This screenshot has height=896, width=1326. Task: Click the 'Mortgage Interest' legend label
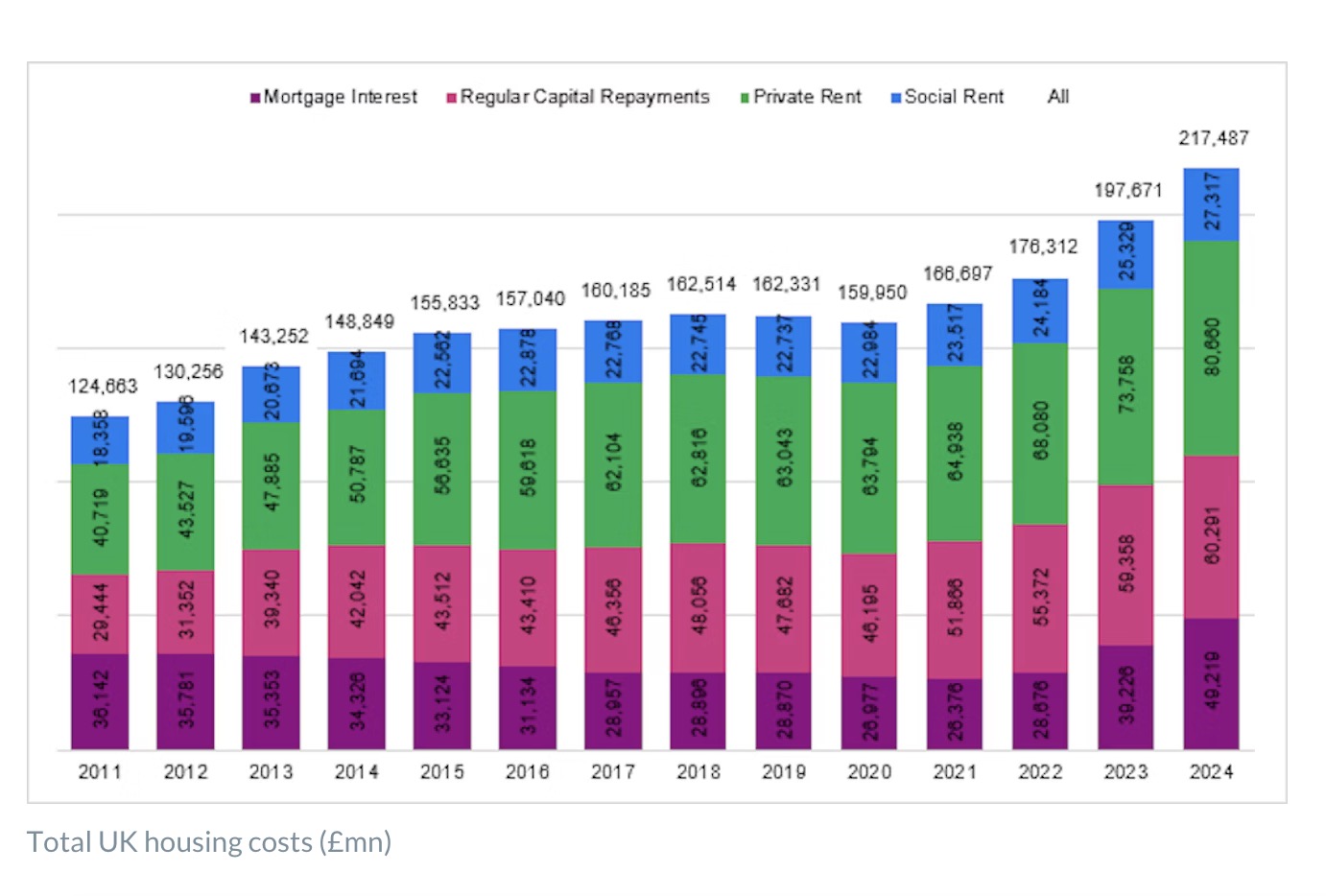click(x=341, y=97)
